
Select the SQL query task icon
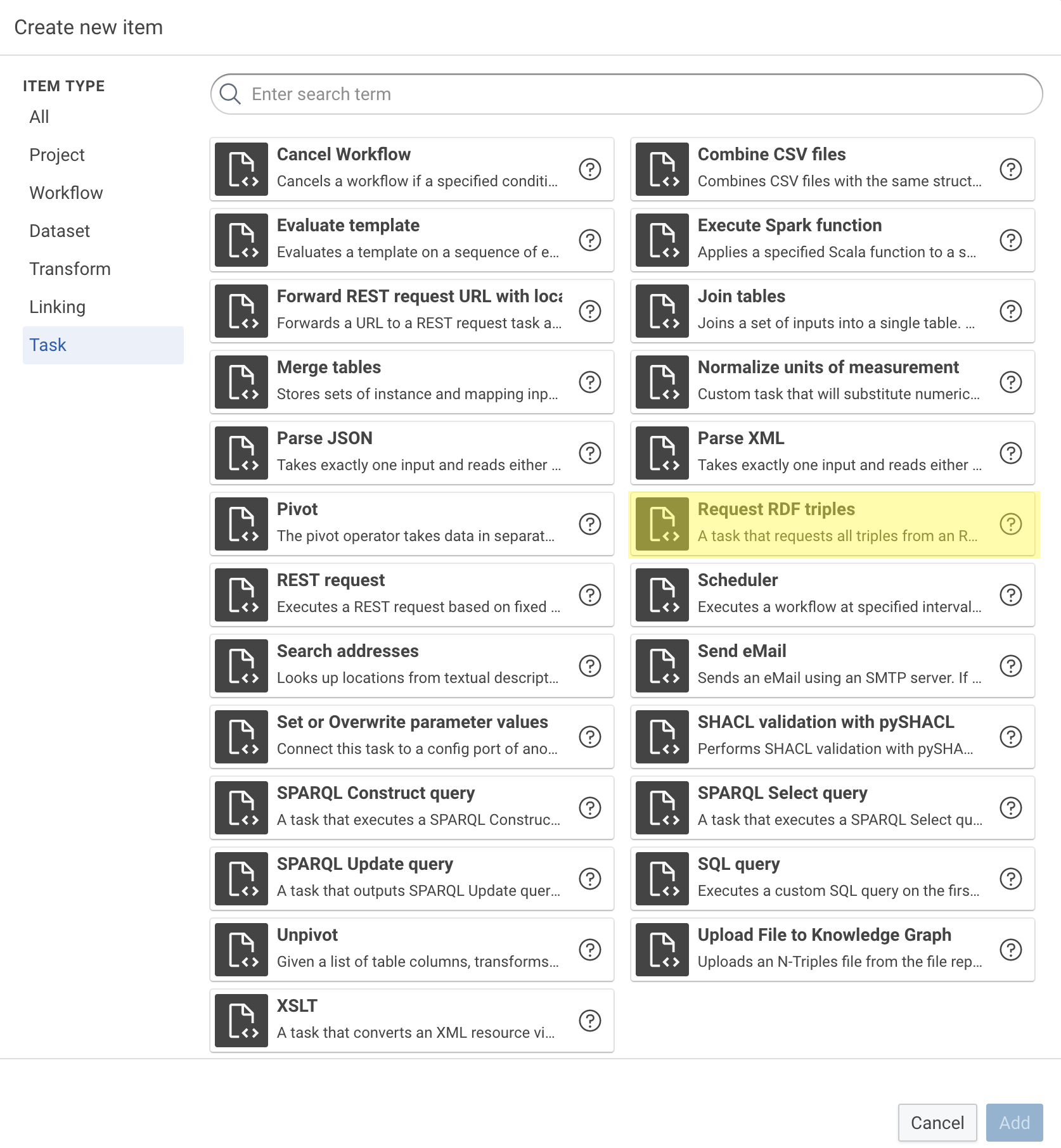(662, 878)
